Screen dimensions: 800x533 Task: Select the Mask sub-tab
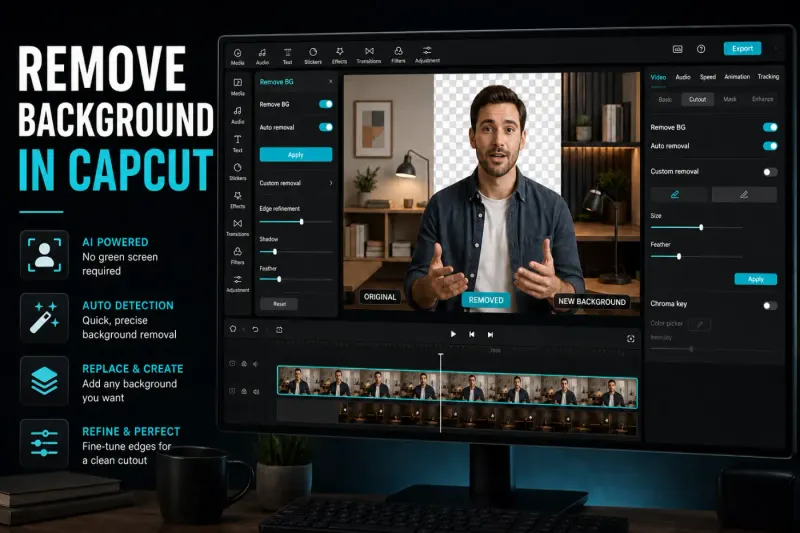[730, 99]
